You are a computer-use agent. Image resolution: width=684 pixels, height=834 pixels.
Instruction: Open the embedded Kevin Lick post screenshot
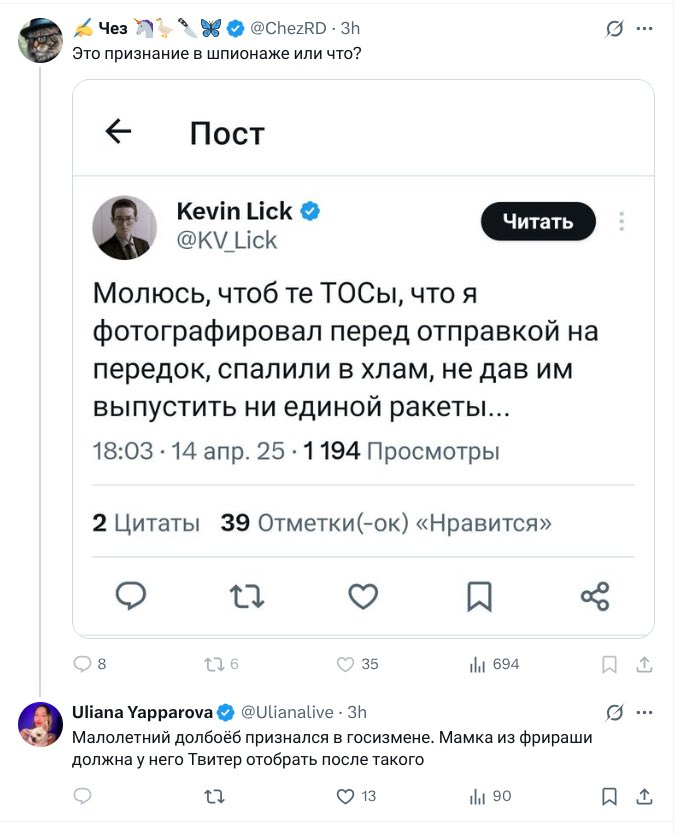tap(363, 358)
